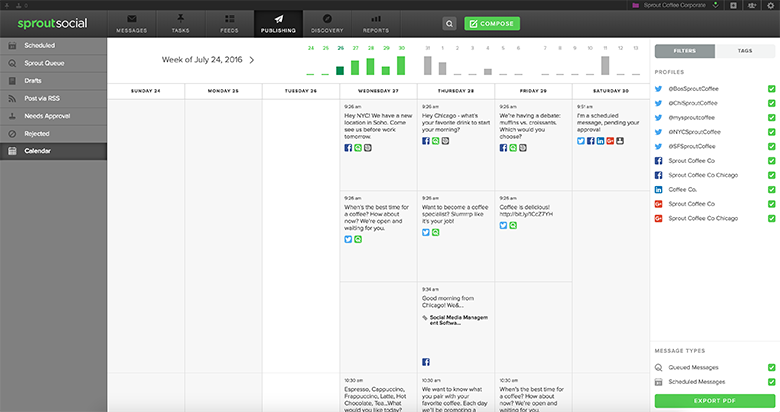The height and width of the screenshot is (412, 780).
Task: Select the Filters tab in right panel
Action: pyautogui.click(x=684, y=51)
